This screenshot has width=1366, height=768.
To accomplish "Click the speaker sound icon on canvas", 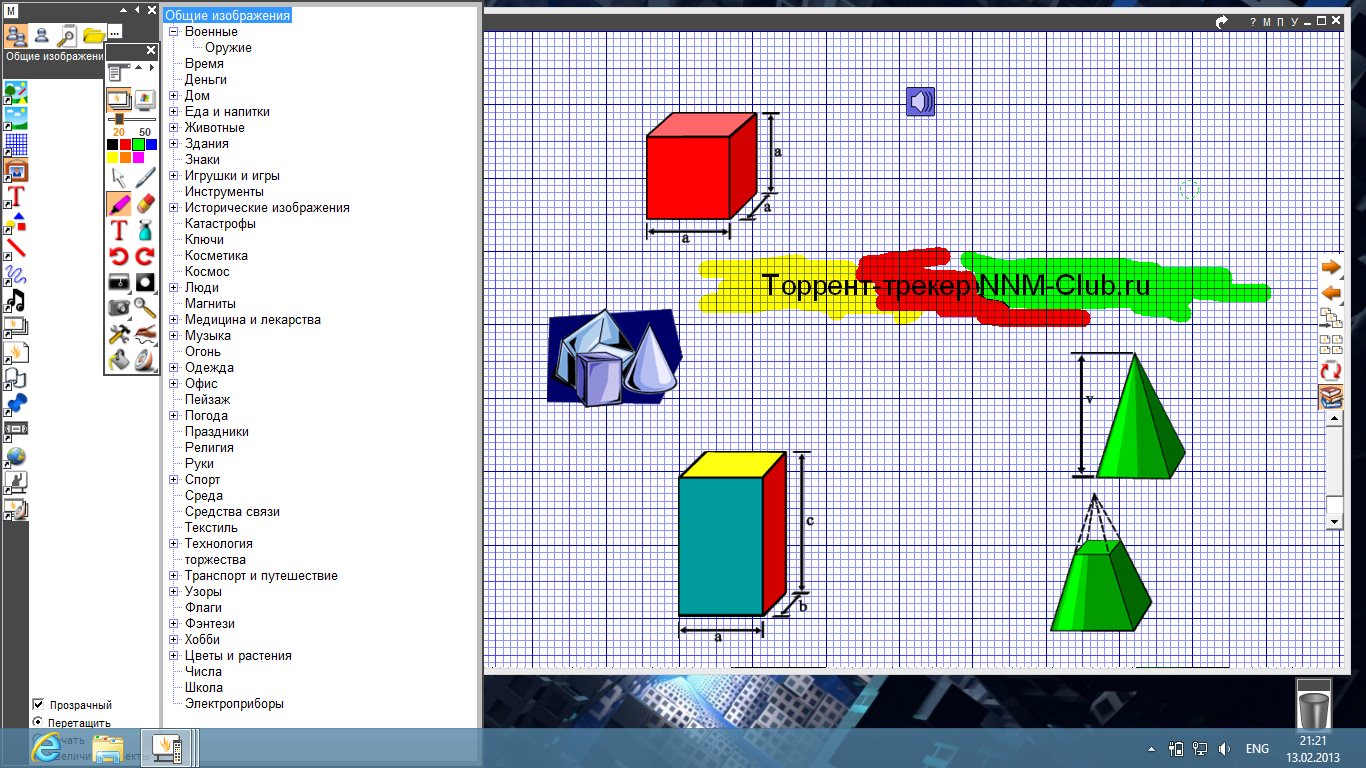I will click(x=921, y=101).
